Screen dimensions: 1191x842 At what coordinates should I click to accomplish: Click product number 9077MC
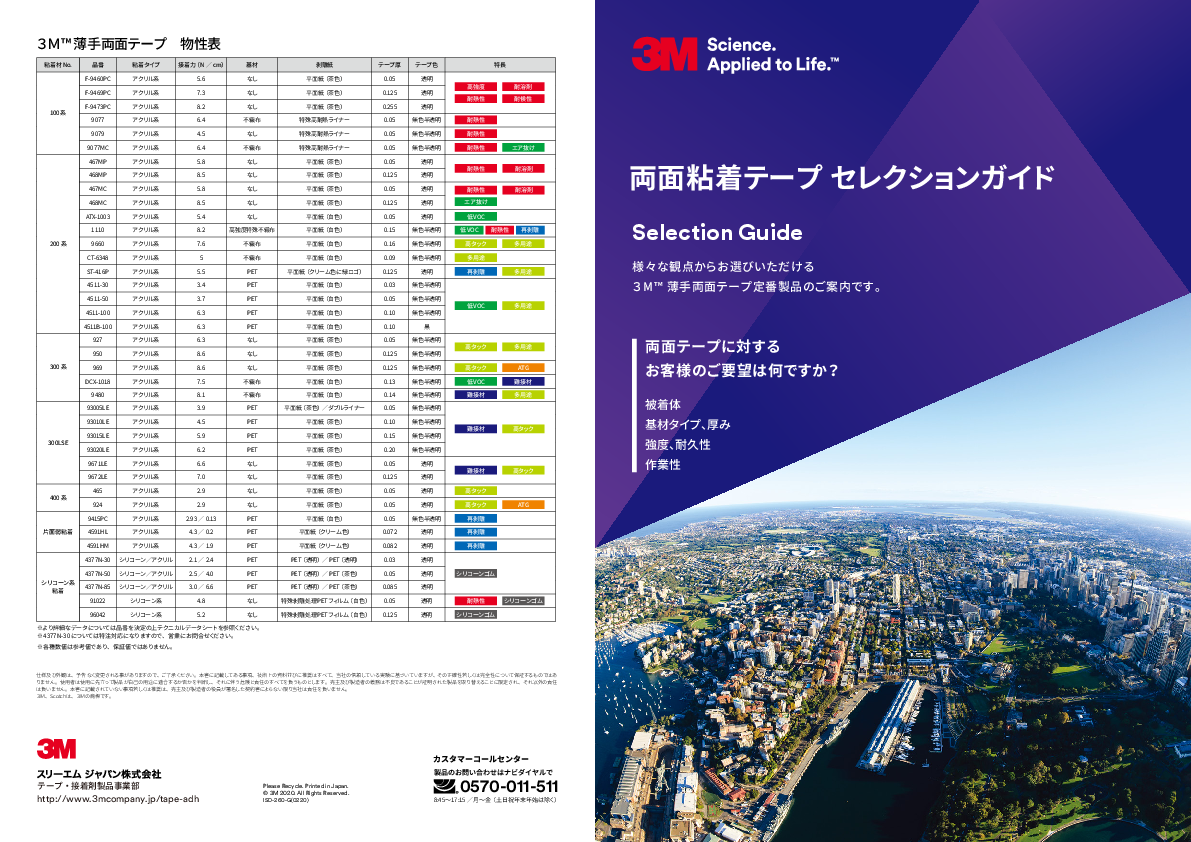click(x=98, y=148)
